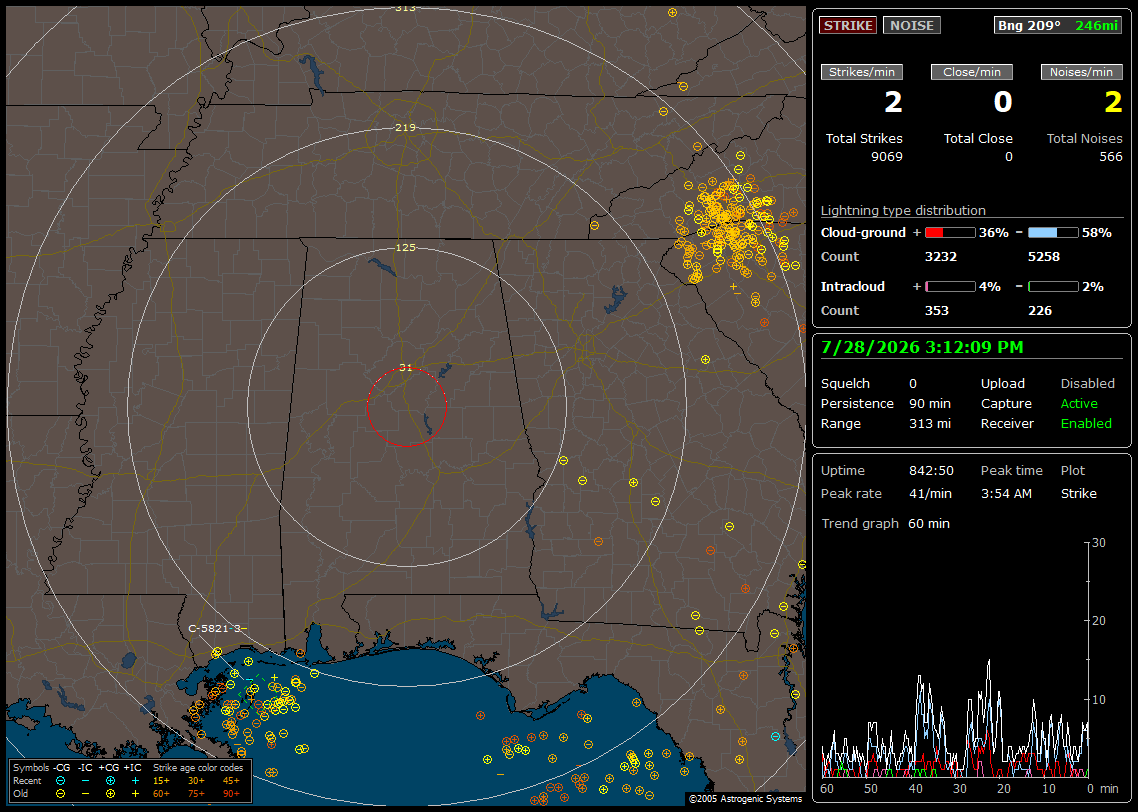Click the negative cloud-ground count 5258

[1044, 257]
